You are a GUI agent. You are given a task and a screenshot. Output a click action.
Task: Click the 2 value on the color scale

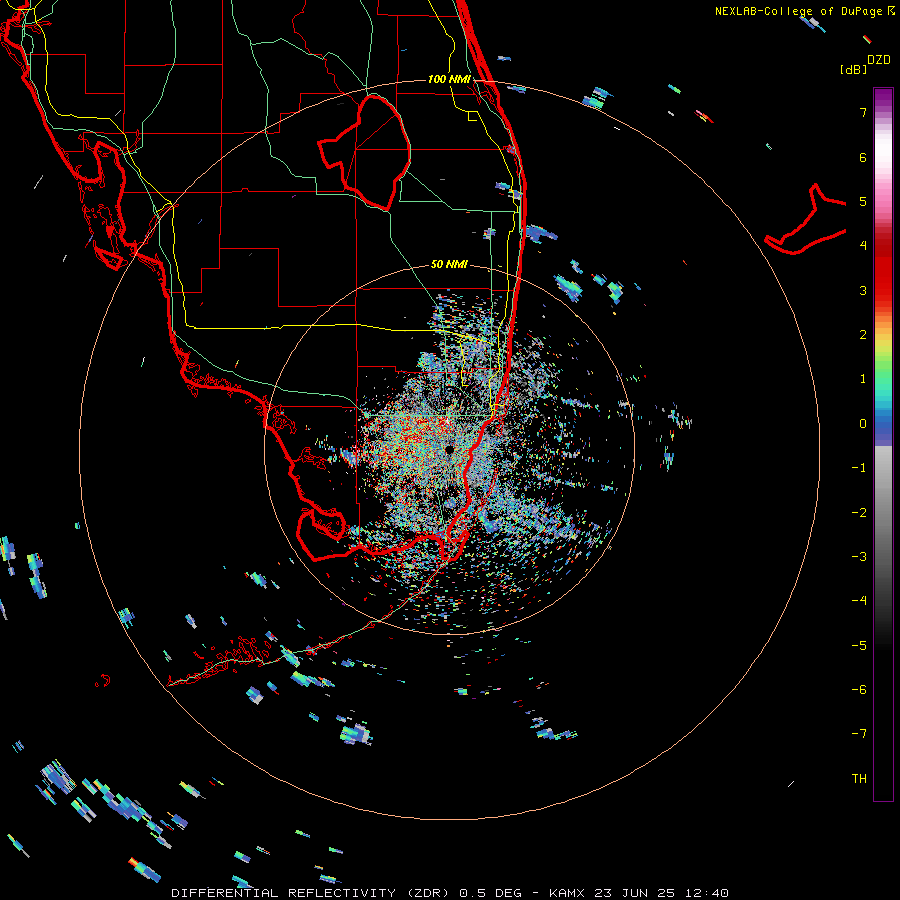point(863,335)
